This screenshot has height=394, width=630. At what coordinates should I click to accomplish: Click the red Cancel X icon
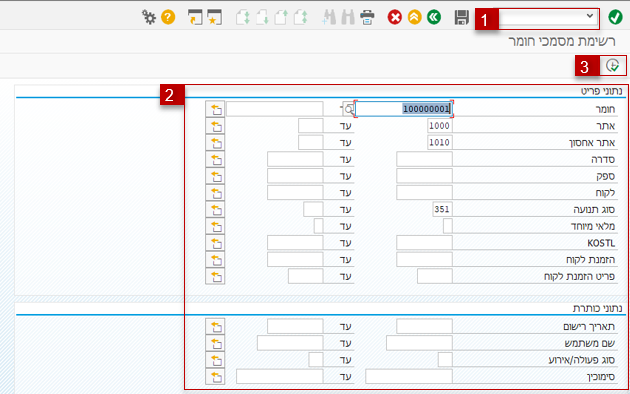[x=395, y=17]
